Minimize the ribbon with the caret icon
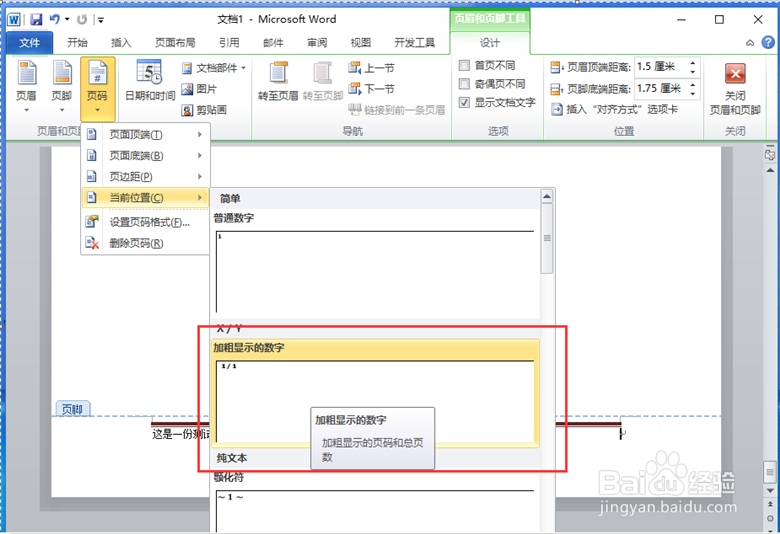The height and width of the screenshot is (534, 780). pyautogui.click(x=750, y=43)
